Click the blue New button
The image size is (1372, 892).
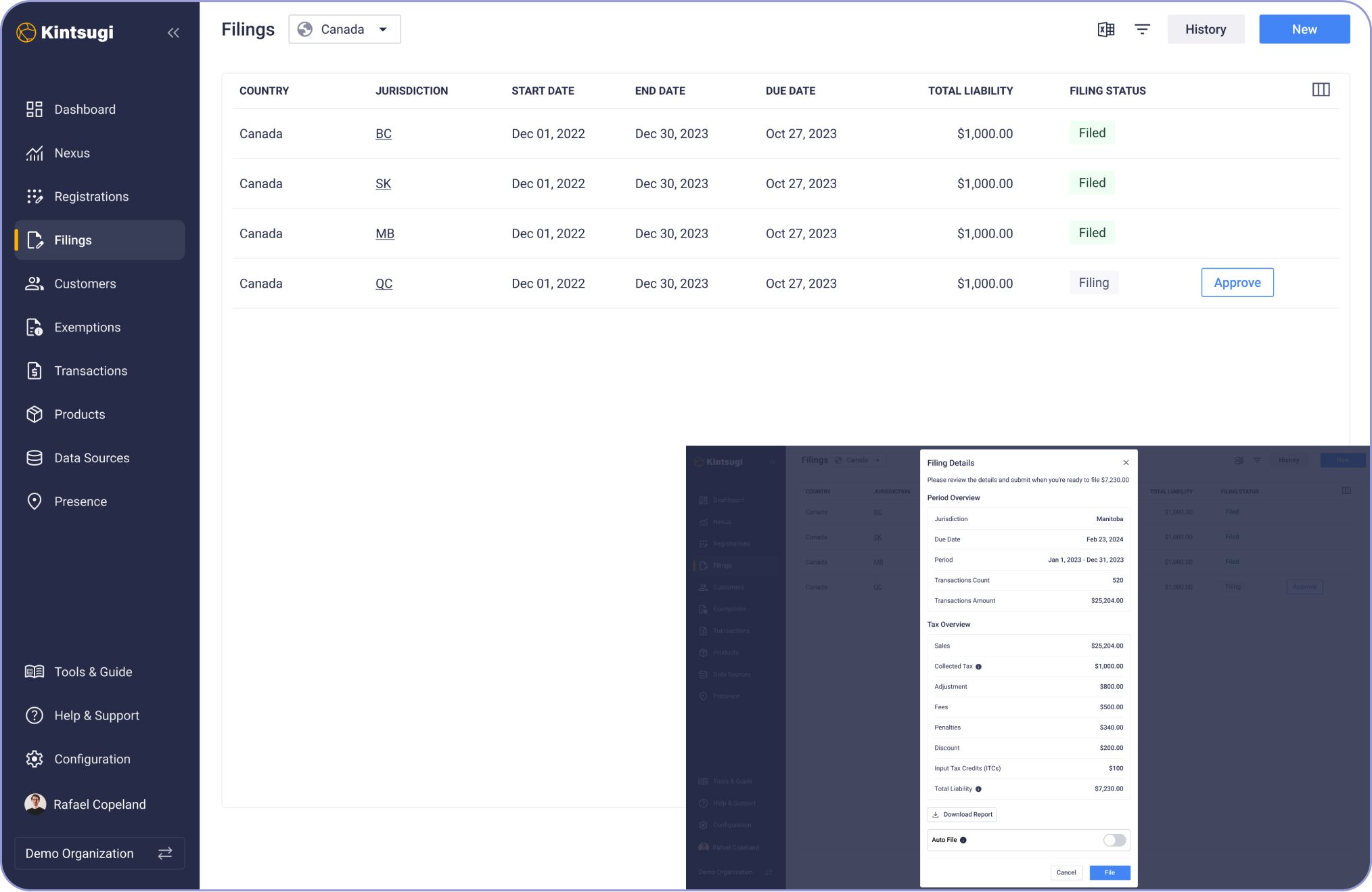point(1304,30)
